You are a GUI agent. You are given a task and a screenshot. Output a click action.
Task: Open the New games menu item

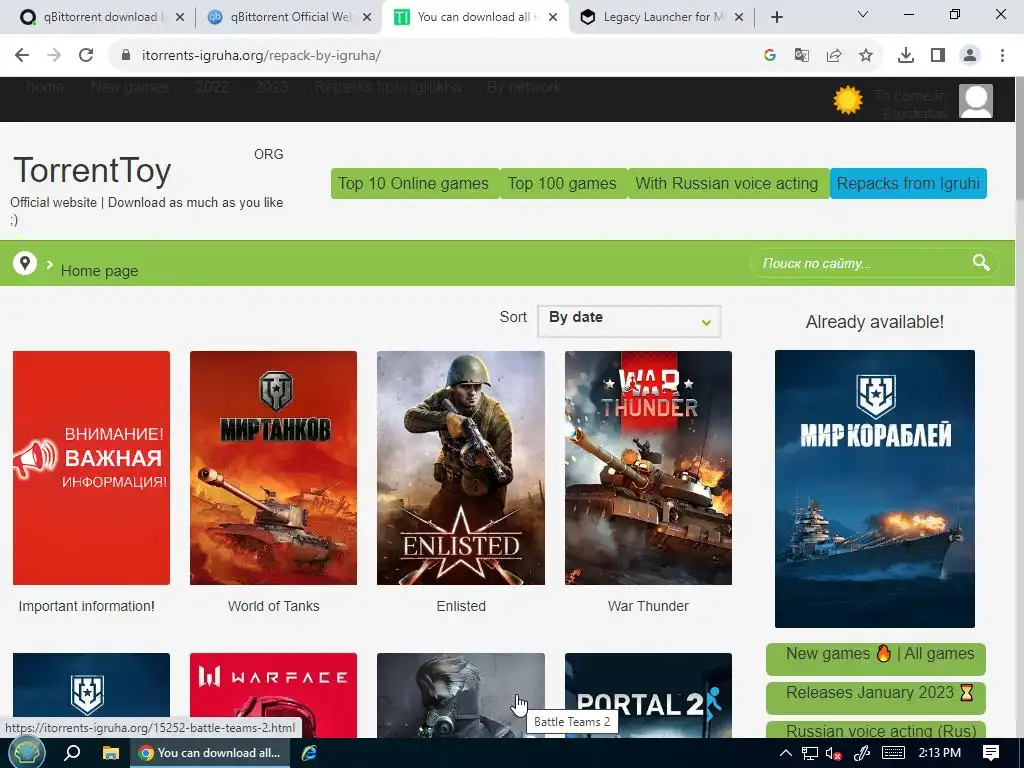pos(130,87)
